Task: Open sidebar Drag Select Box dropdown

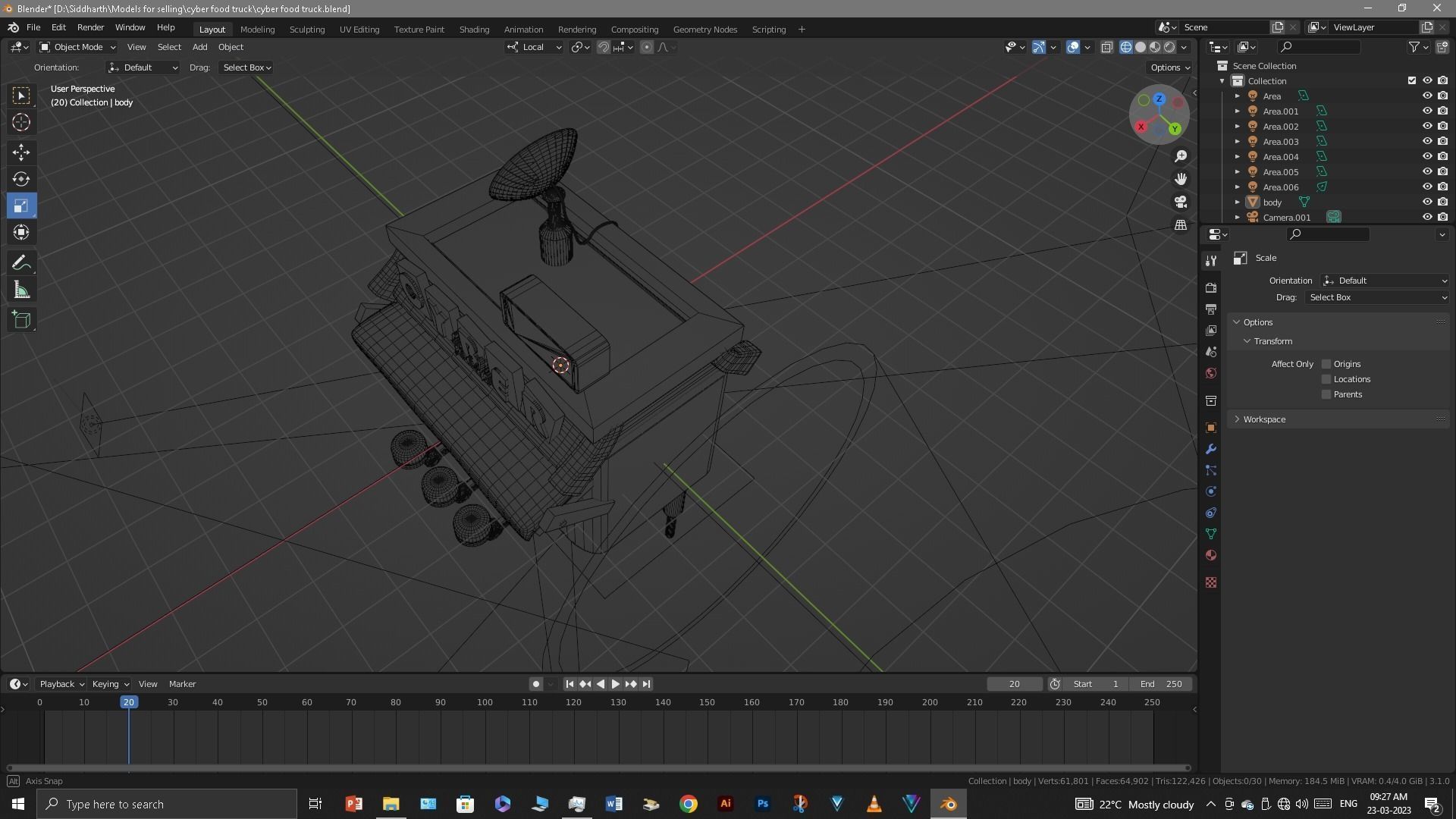Action: (x=1377, y=297)
